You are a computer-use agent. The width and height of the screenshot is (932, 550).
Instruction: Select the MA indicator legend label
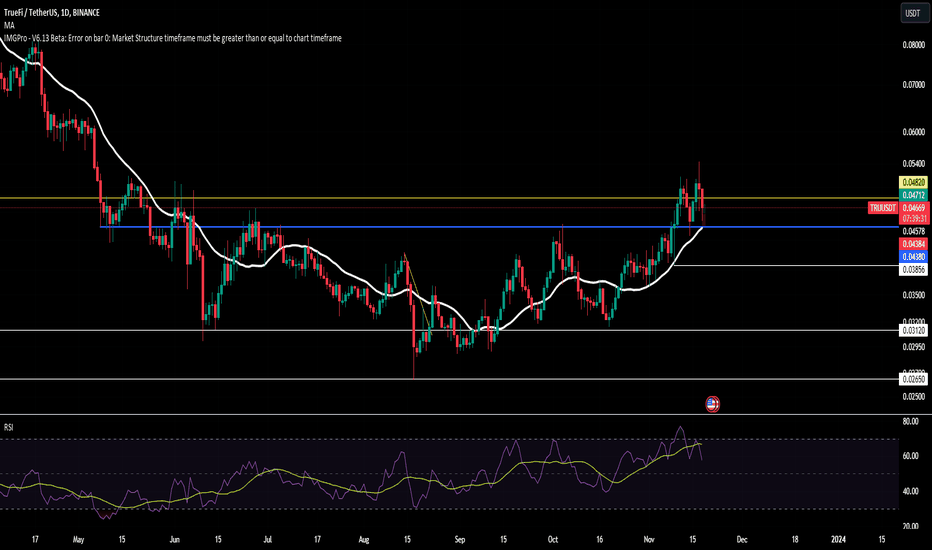[9, 25]
